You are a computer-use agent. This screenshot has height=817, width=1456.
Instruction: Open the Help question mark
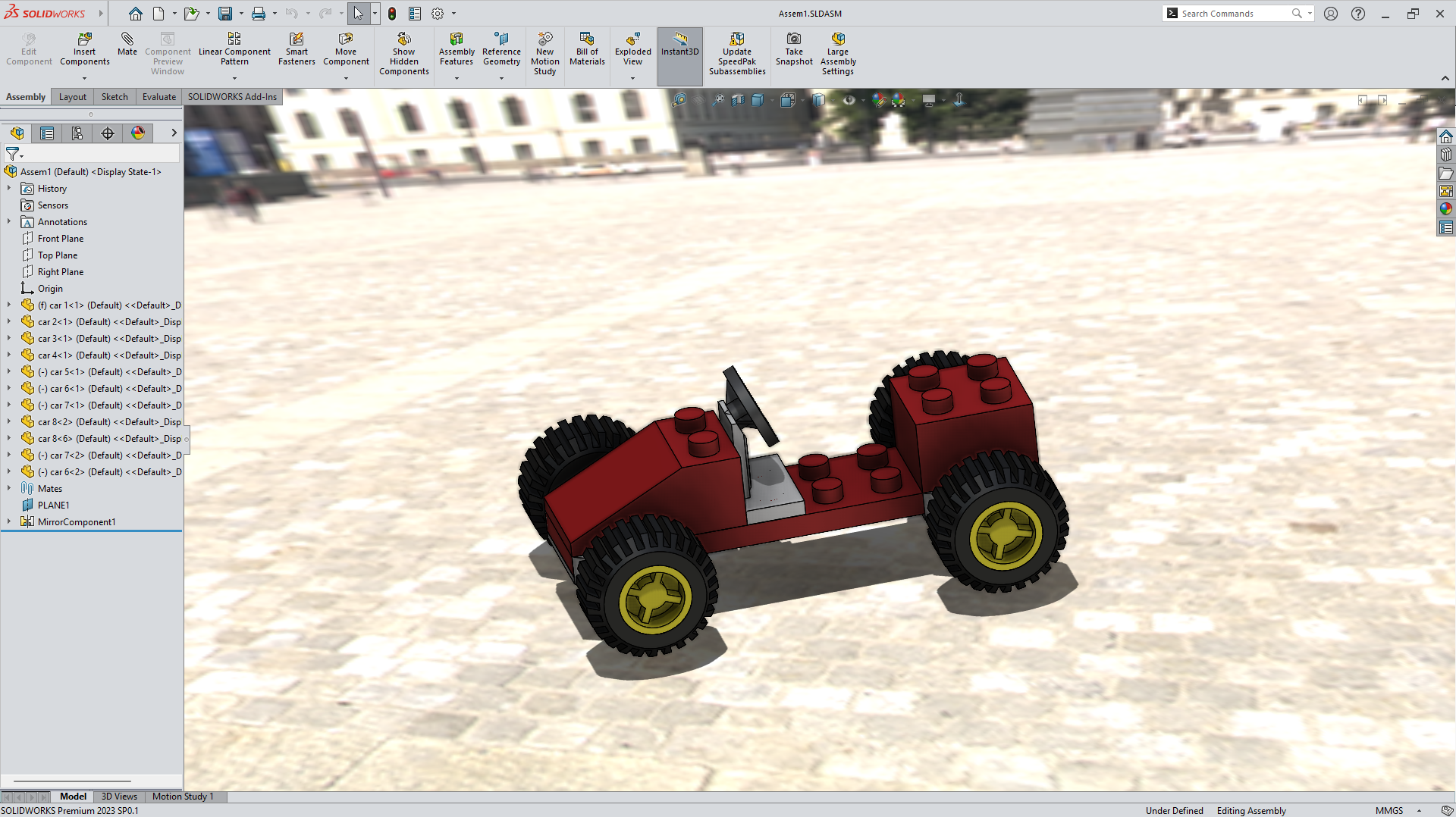click(x=1358, y=14)
